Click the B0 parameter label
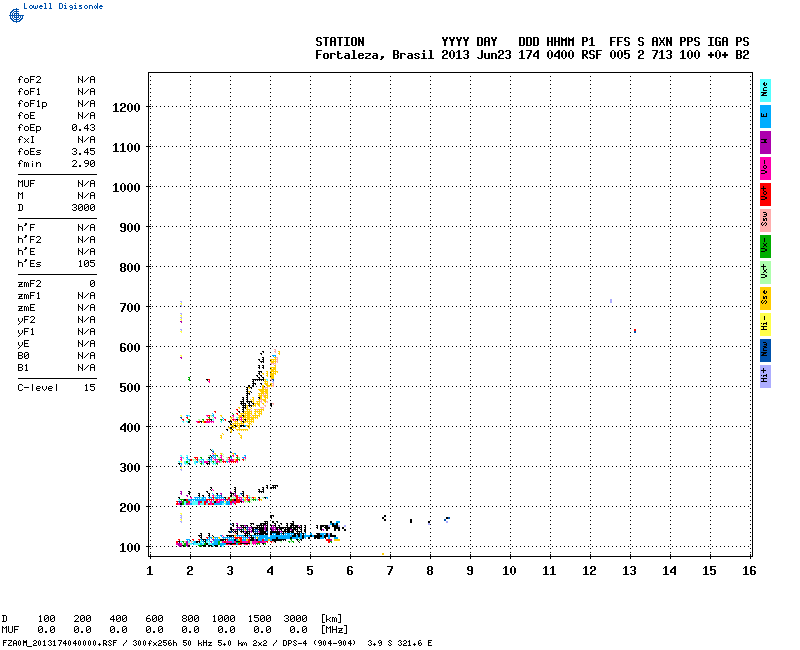Viewport: 800px width, 650px height. 23,356
